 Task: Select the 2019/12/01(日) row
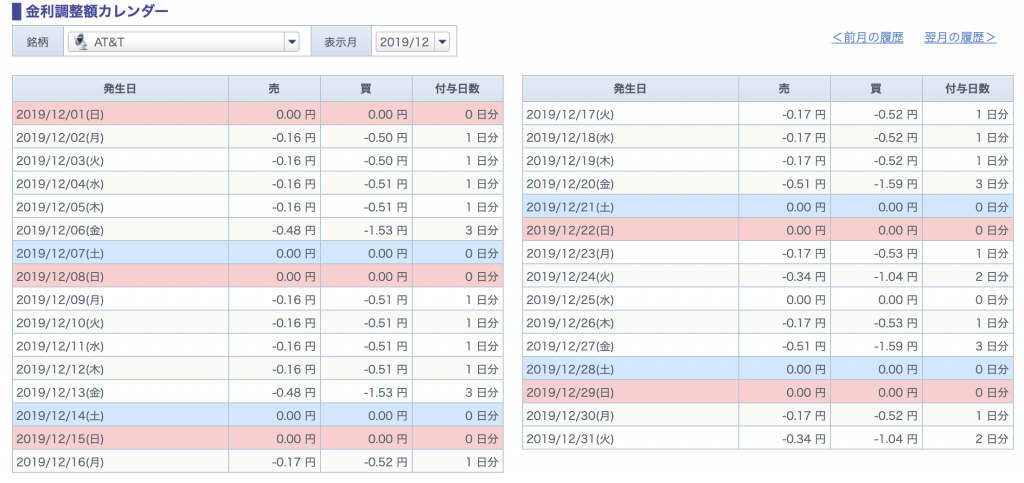pyautogui.click(x=258, y=114)
